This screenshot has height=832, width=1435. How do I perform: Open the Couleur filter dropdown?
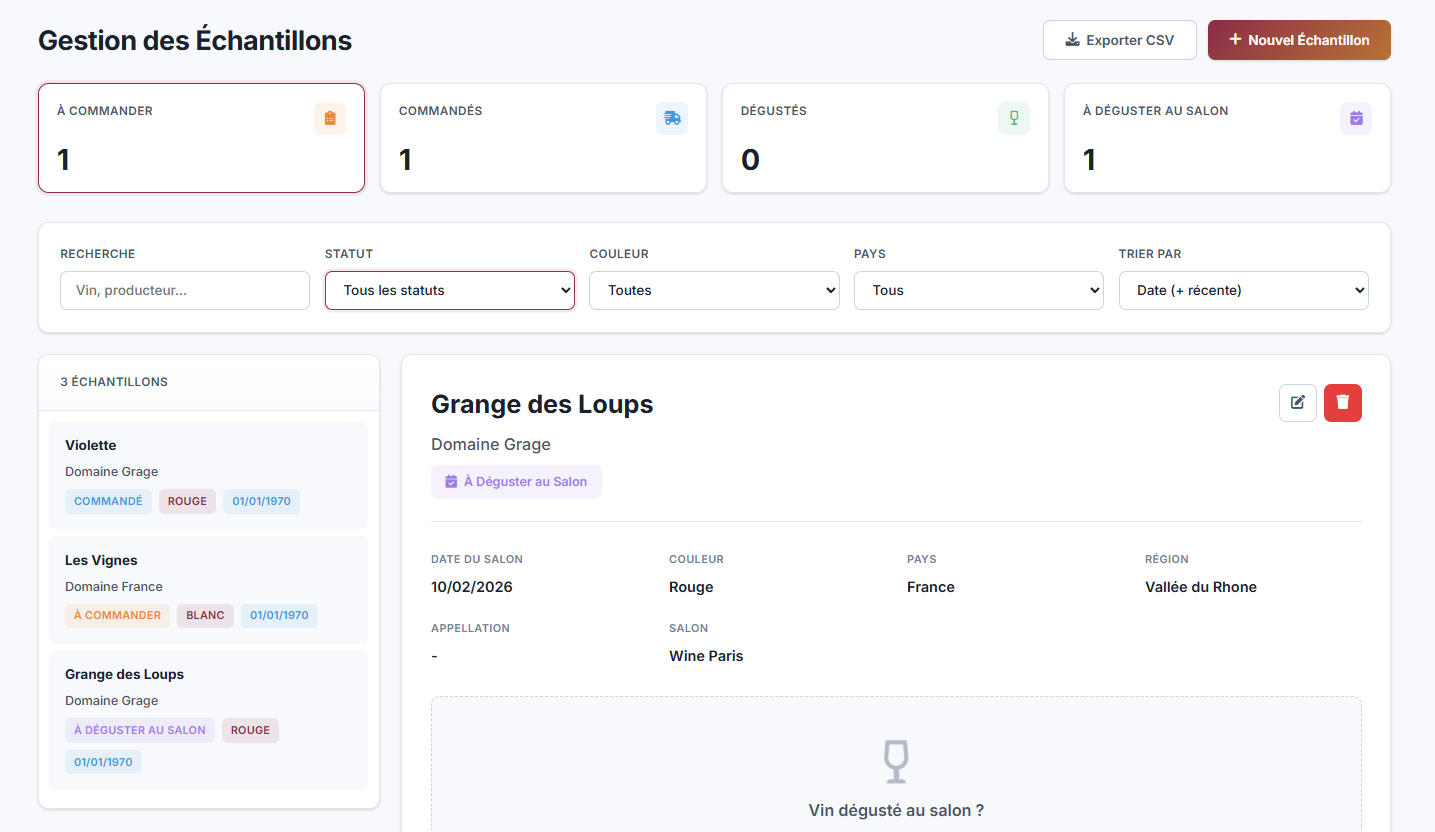[714, 290]
